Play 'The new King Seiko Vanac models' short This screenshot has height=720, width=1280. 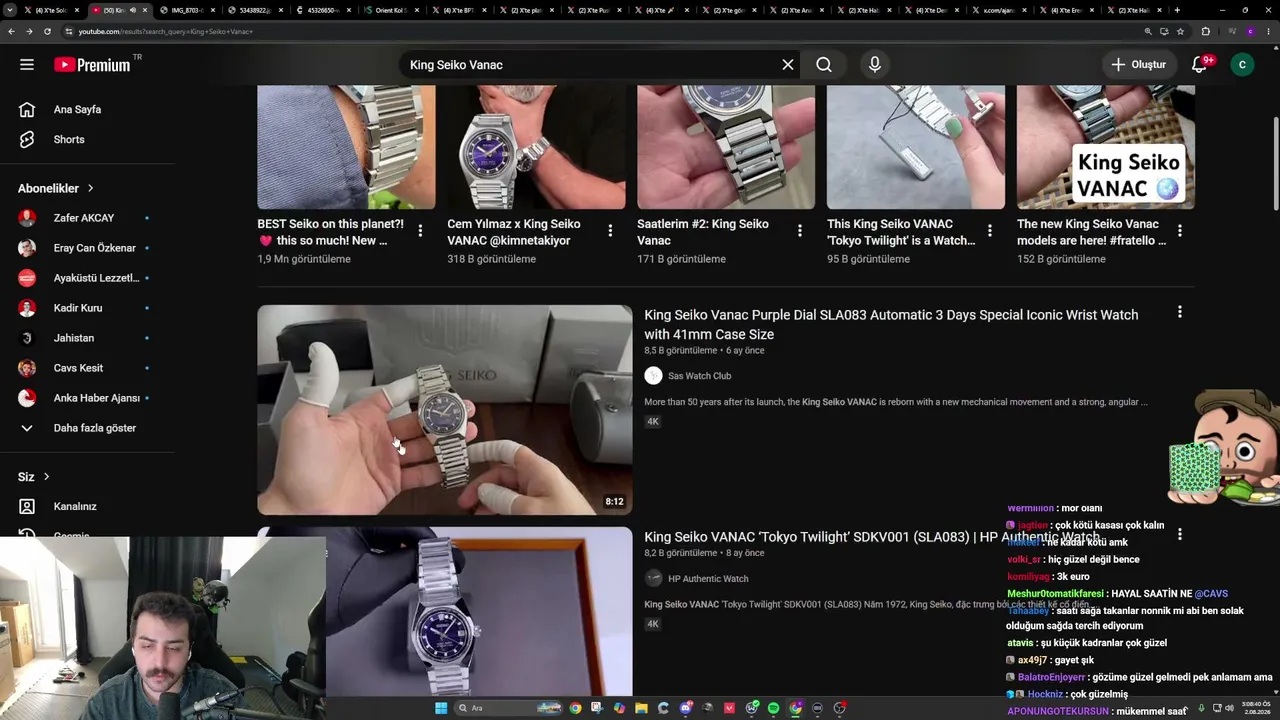point(1106,147)
